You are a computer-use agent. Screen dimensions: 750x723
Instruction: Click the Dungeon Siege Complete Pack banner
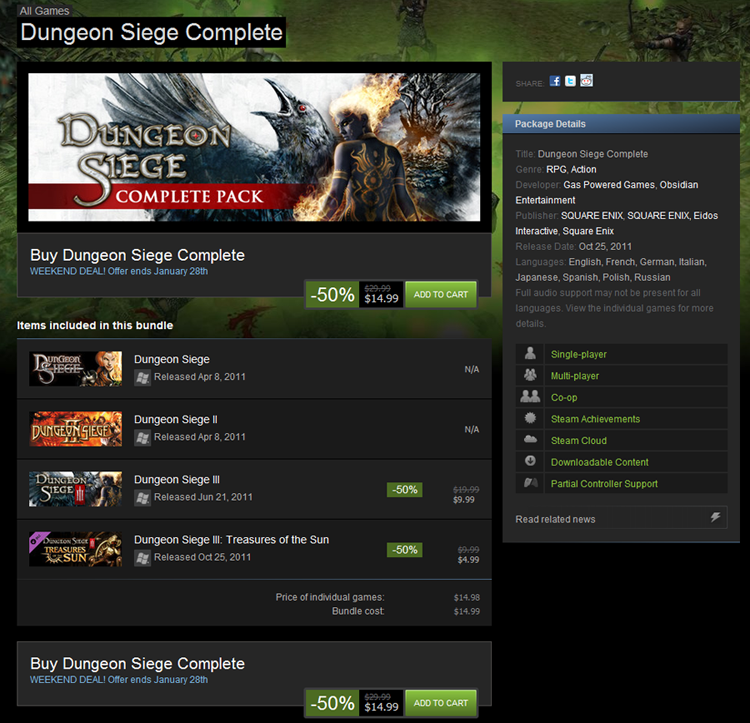(254, 147)
